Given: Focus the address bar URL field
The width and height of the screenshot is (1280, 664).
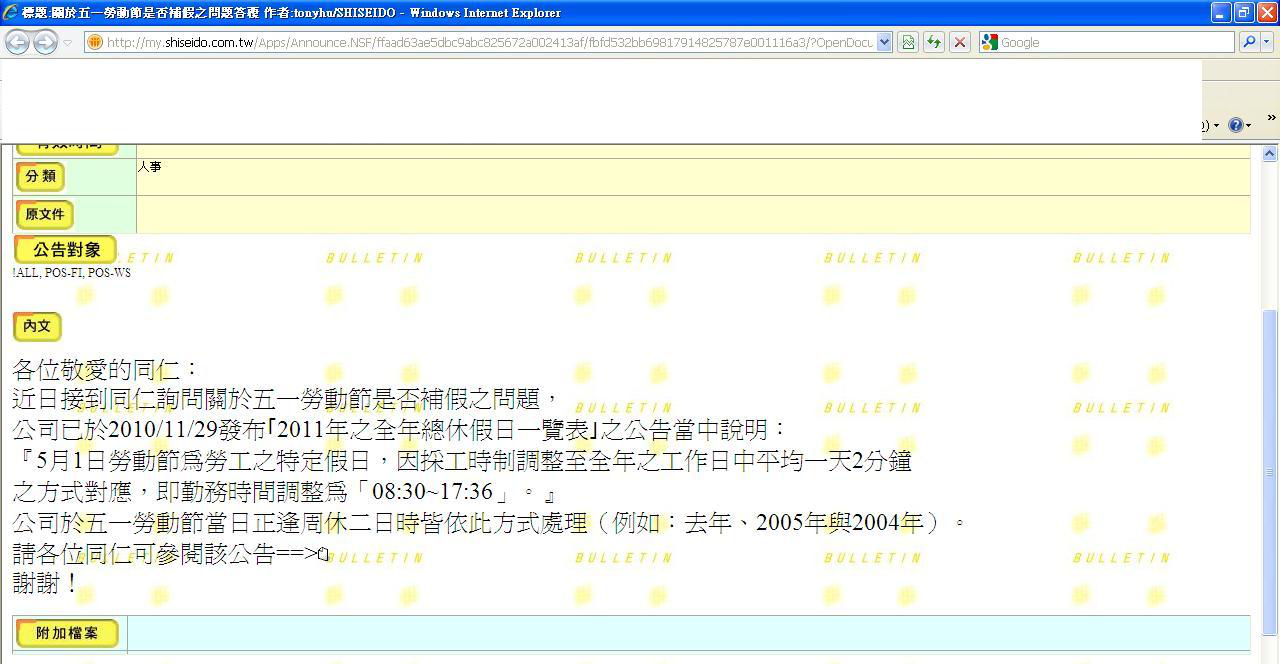Looking at the screenshot, I should click(x=490, y=42).
